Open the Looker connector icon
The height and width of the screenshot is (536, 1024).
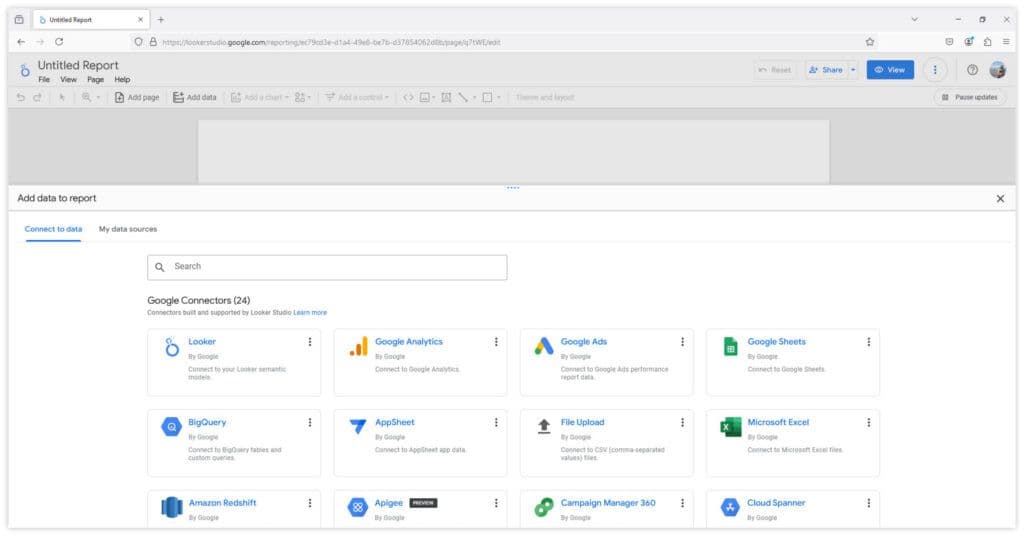(x=171, y=347)
